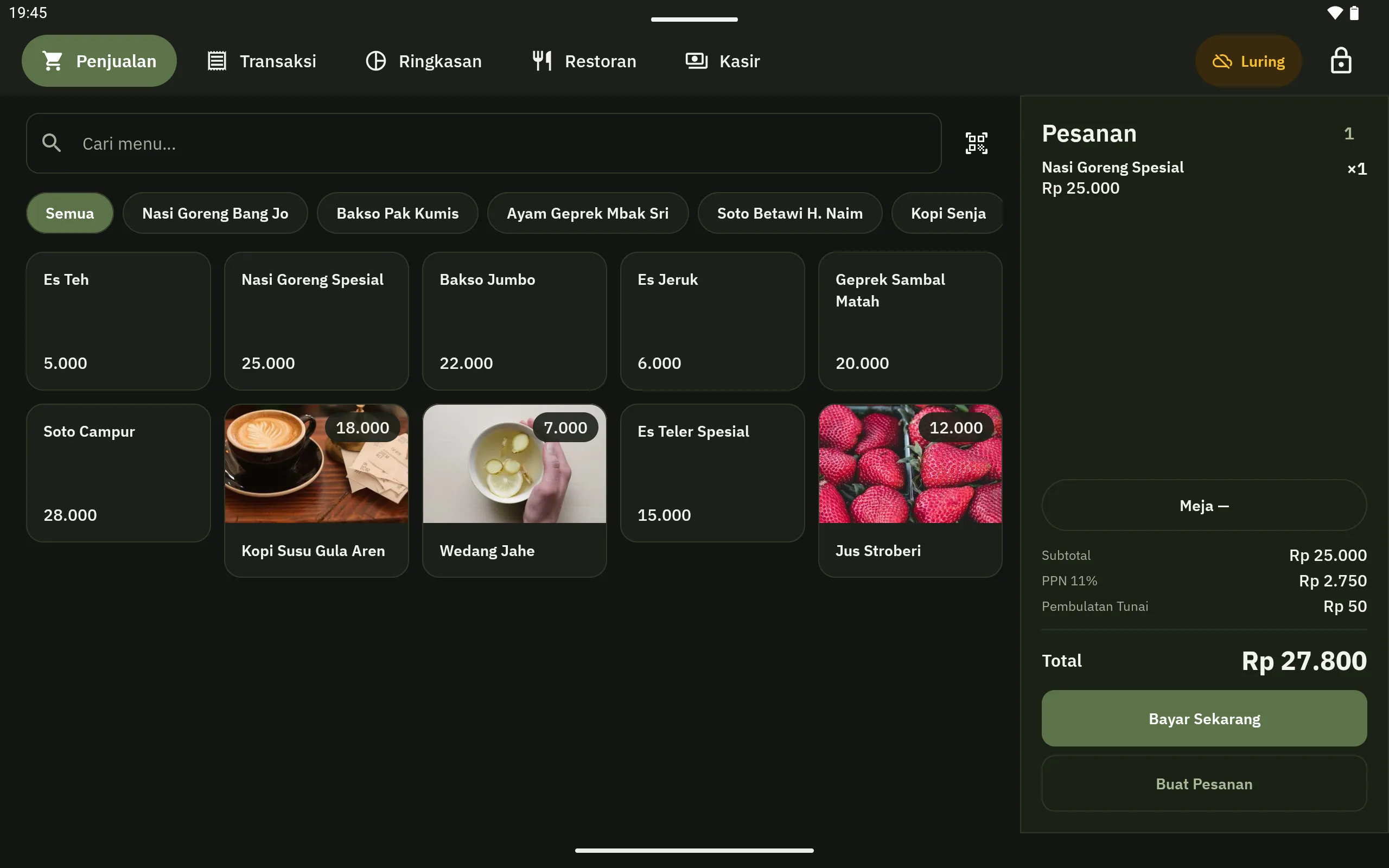Add Nasi Goreng Spesial menu card

(x=316, y=321)
